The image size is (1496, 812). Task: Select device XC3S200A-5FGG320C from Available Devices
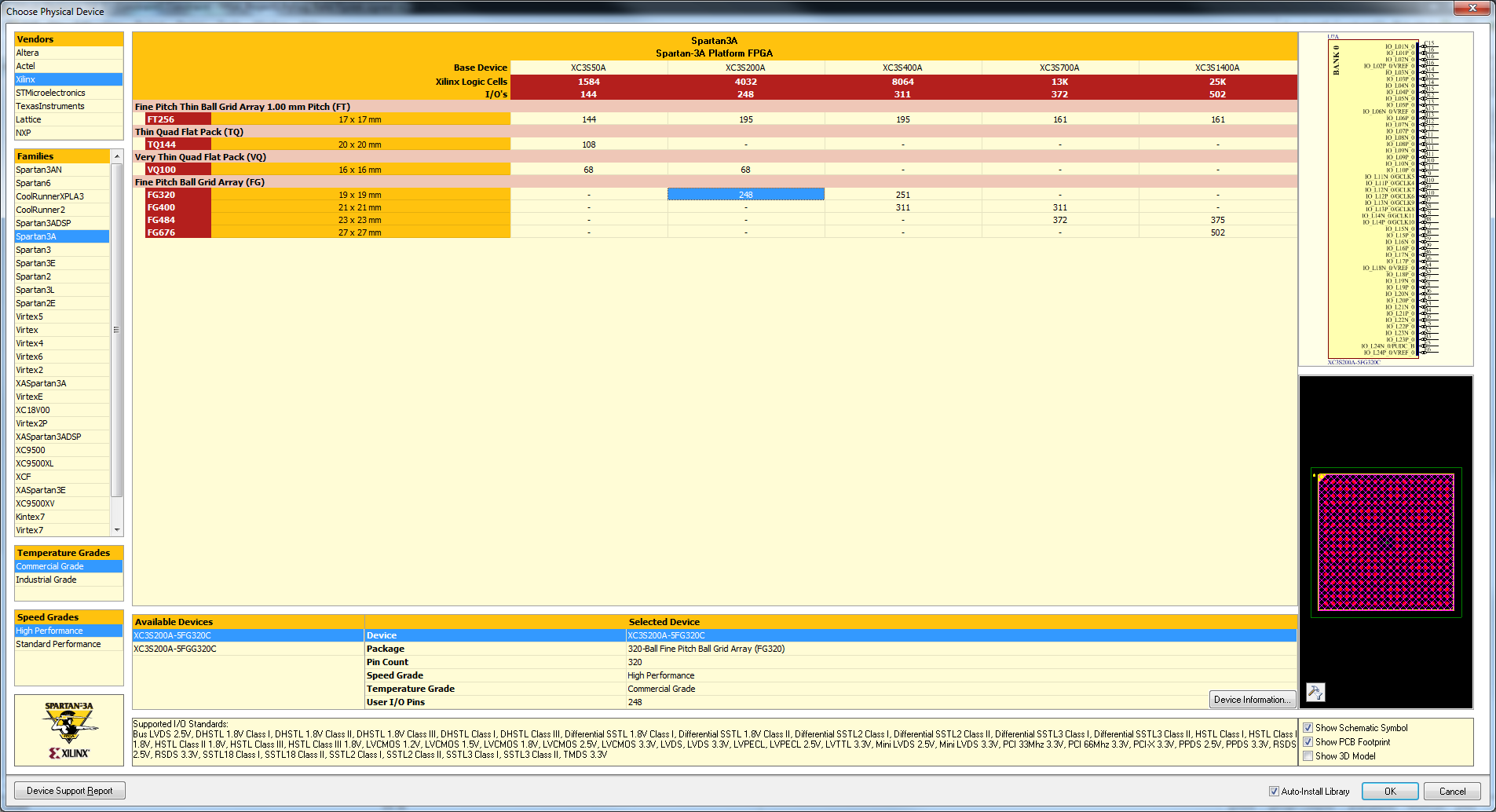[x=174, y=648]
